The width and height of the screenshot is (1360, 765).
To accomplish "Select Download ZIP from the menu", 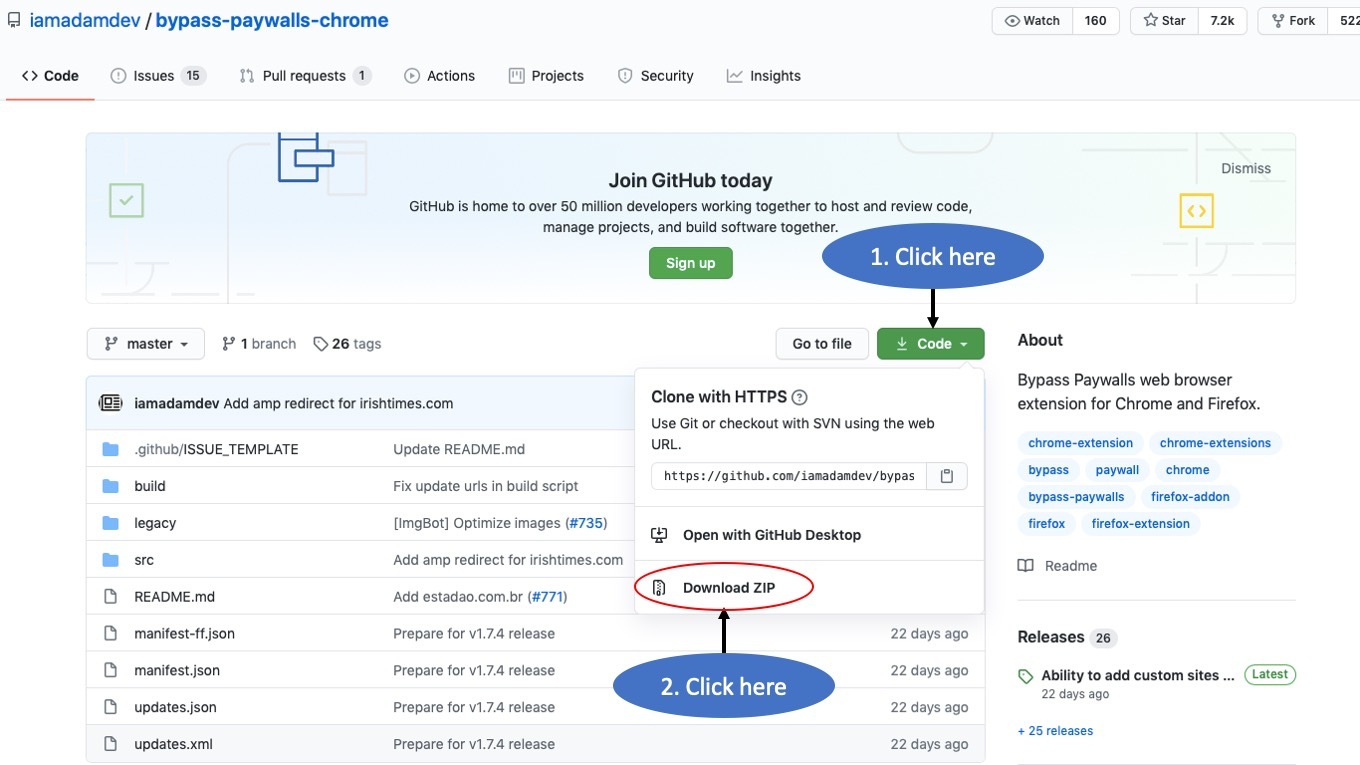I will pyautogui.click(x=728, y=588).
